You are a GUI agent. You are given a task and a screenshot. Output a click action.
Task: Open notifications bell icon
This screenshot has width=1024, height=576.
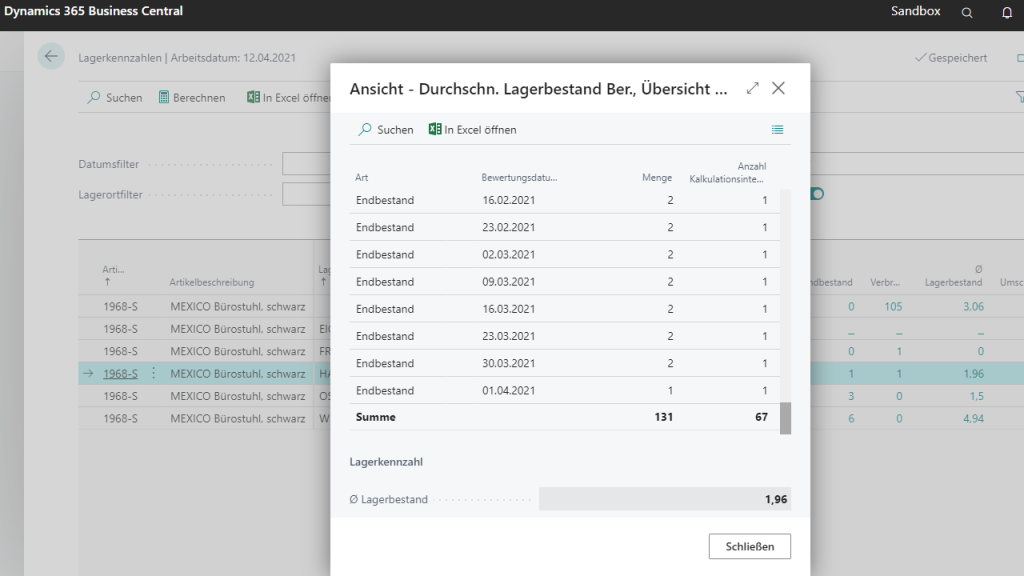click(1007, 12)
